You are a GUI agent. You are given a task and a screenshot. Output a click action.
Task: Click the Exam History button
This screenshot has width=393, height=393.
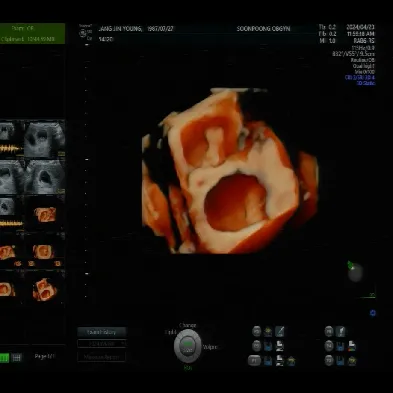pos(102,332)
